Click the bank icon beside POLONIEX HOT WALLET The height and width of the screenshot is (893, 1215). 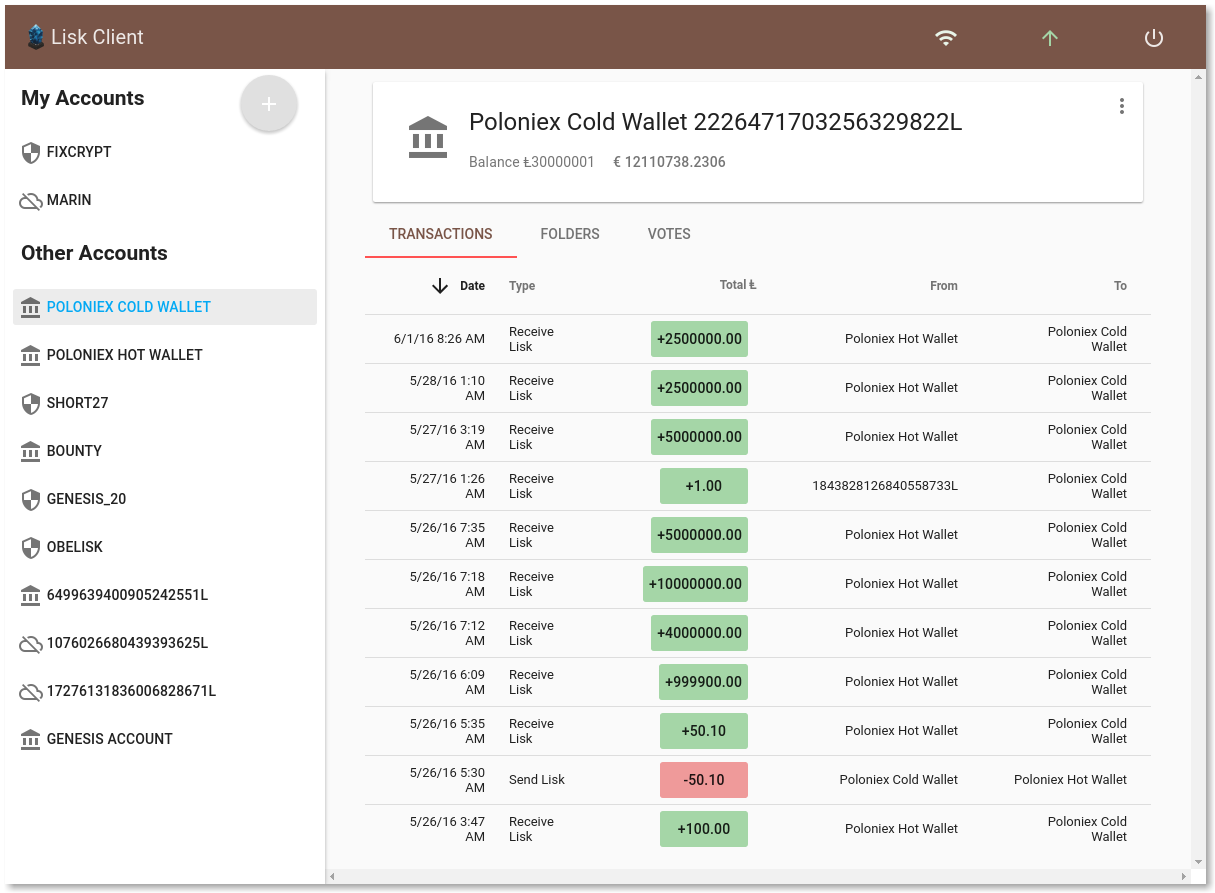tap(31, 355)
